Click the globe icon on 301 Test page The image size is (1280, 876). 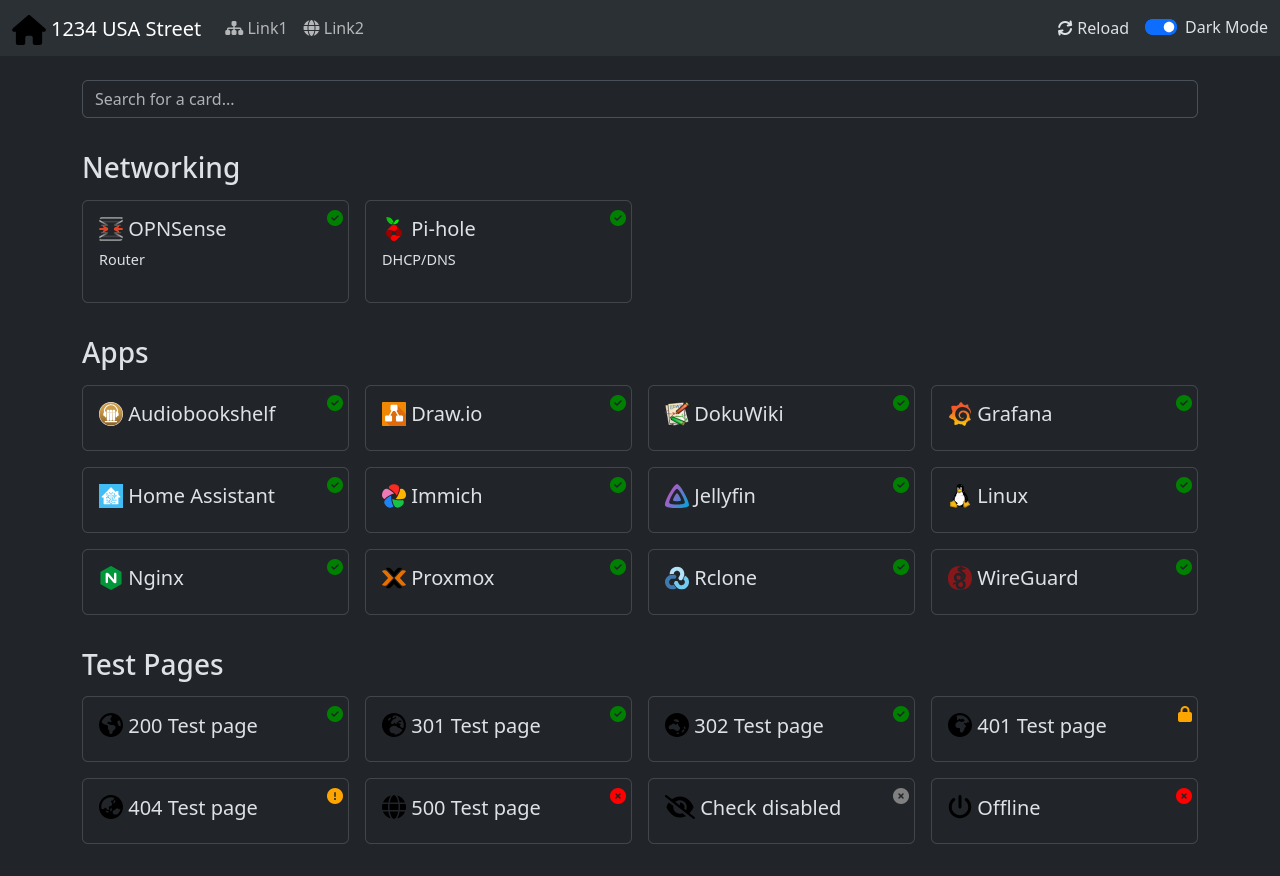click(x=394, y=725)
